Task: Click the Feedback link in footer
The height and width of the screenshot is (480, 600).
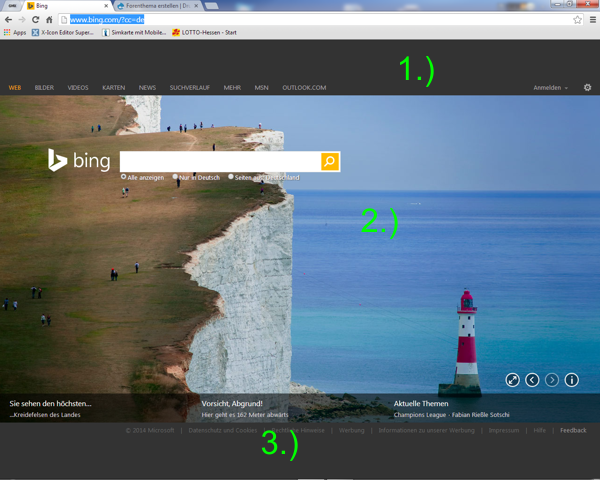Action: (x=573, y=430)
